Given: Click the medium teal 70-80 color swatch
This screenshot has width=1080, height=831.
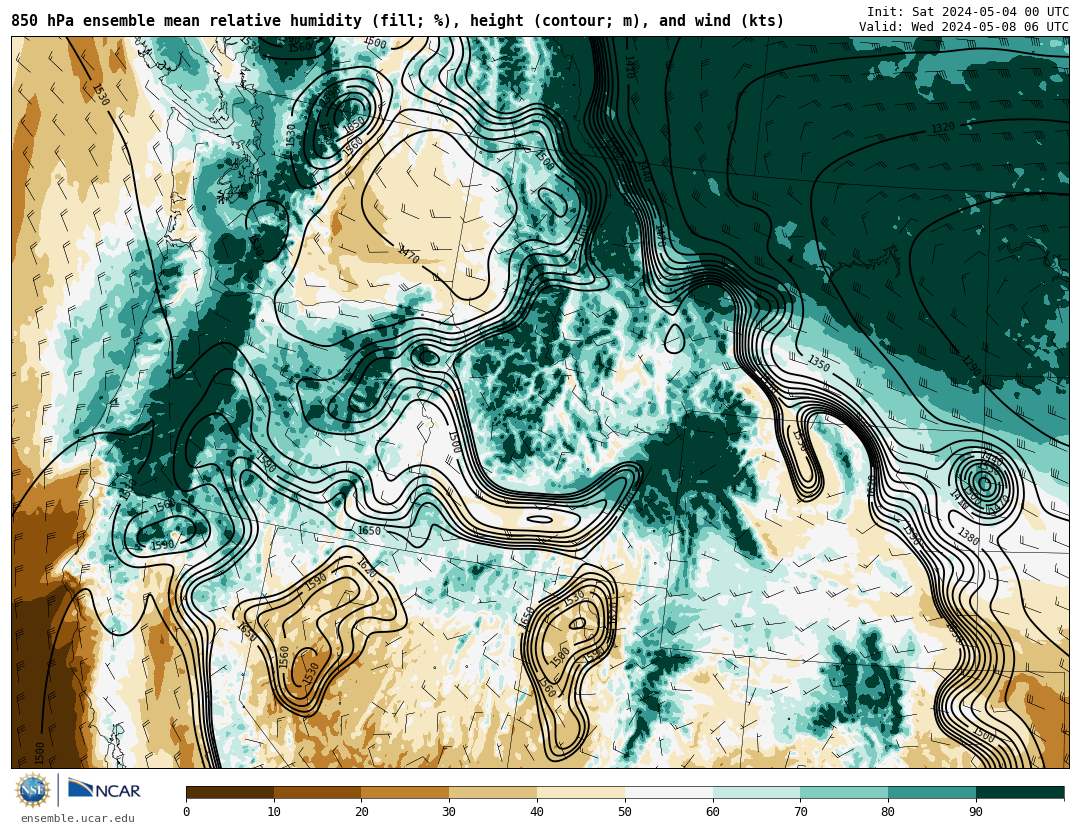Looking at the screenshot, I should 844,792.
